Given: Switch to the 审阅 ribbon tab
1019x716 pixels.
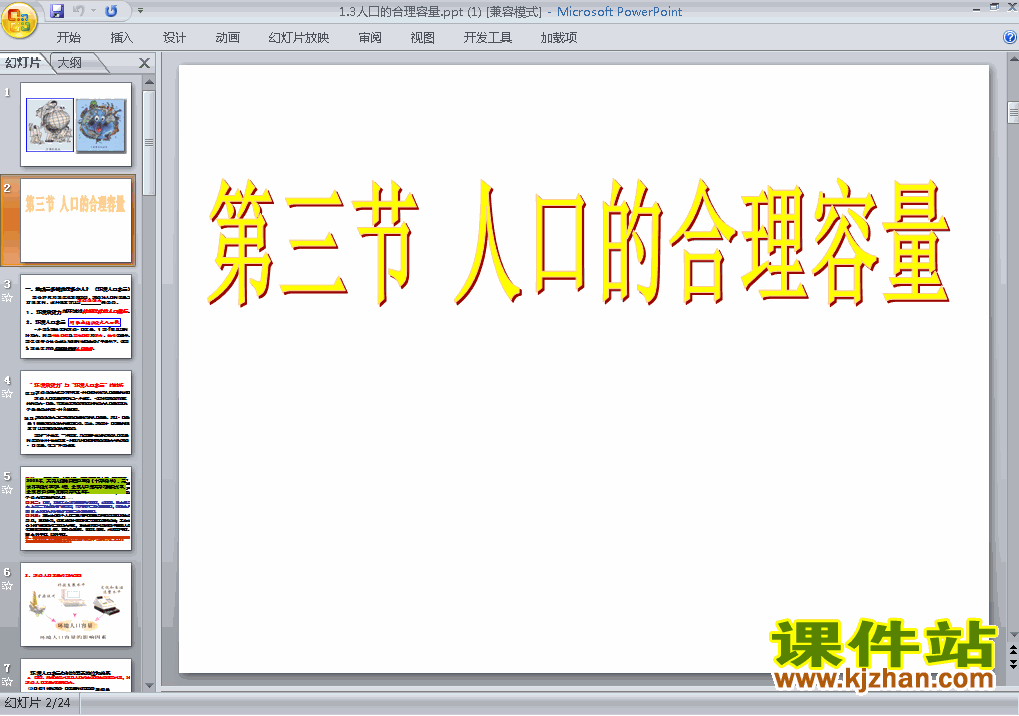Looking at the screenshot, I should 370,38.
